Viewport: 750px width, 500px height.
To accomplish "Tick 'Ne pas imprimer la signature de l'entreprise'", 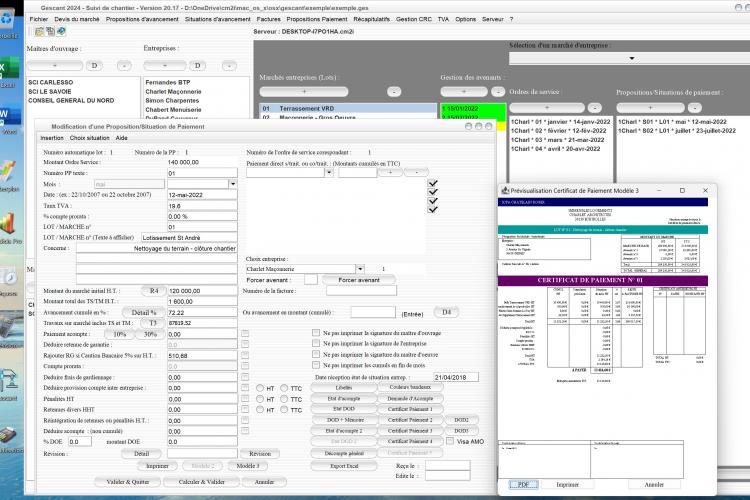I will pyautogui.click(x=316, y=344).
